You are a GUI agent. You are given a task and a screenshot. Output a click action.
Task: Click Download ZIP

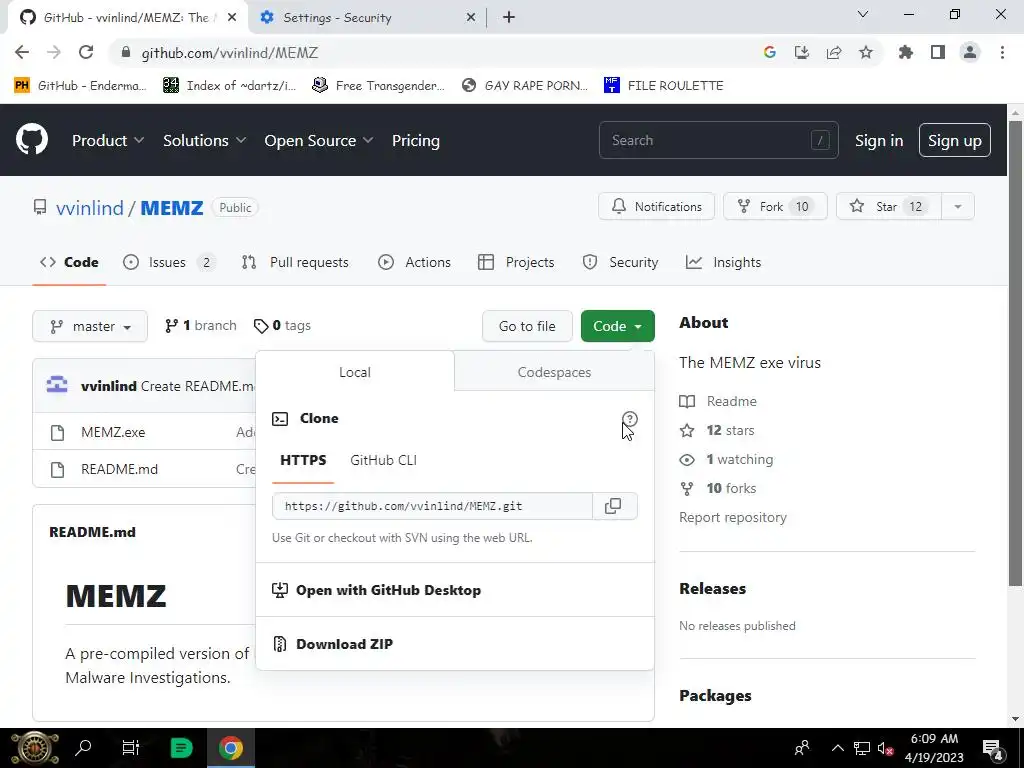tap(455, 644)
